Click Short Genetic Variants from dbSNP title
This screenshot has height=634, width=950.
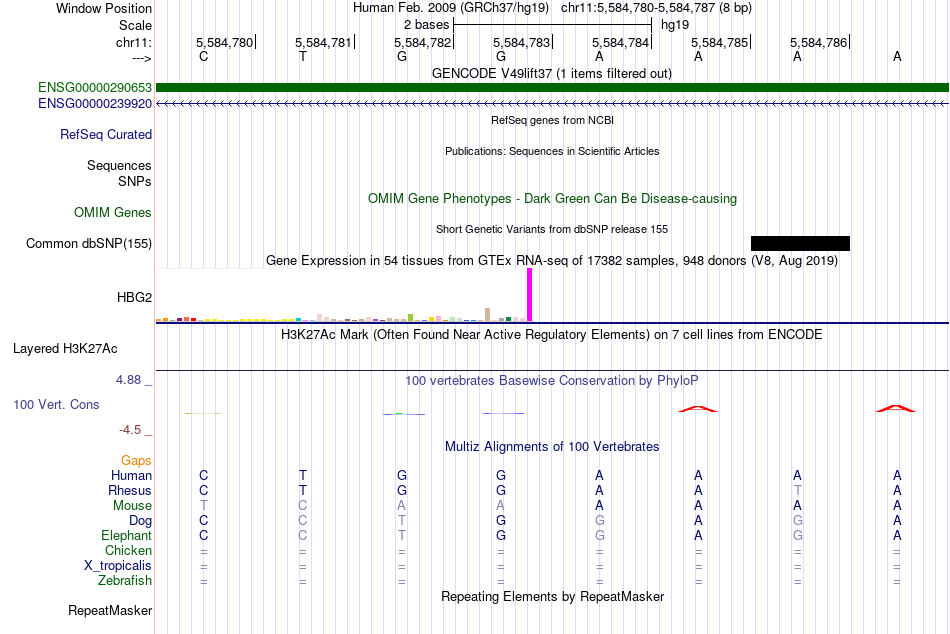pyautogui.click(x=552, y=230)
